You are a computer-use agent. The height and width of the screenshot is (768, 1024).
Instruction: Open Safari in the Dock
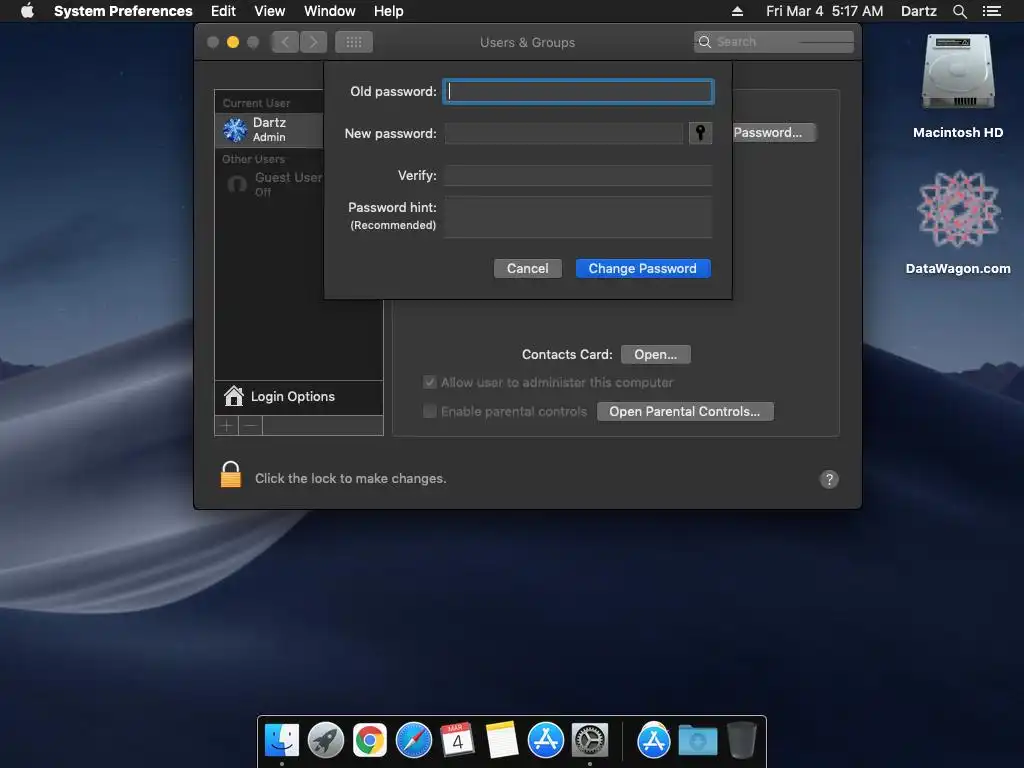(414, 740)
